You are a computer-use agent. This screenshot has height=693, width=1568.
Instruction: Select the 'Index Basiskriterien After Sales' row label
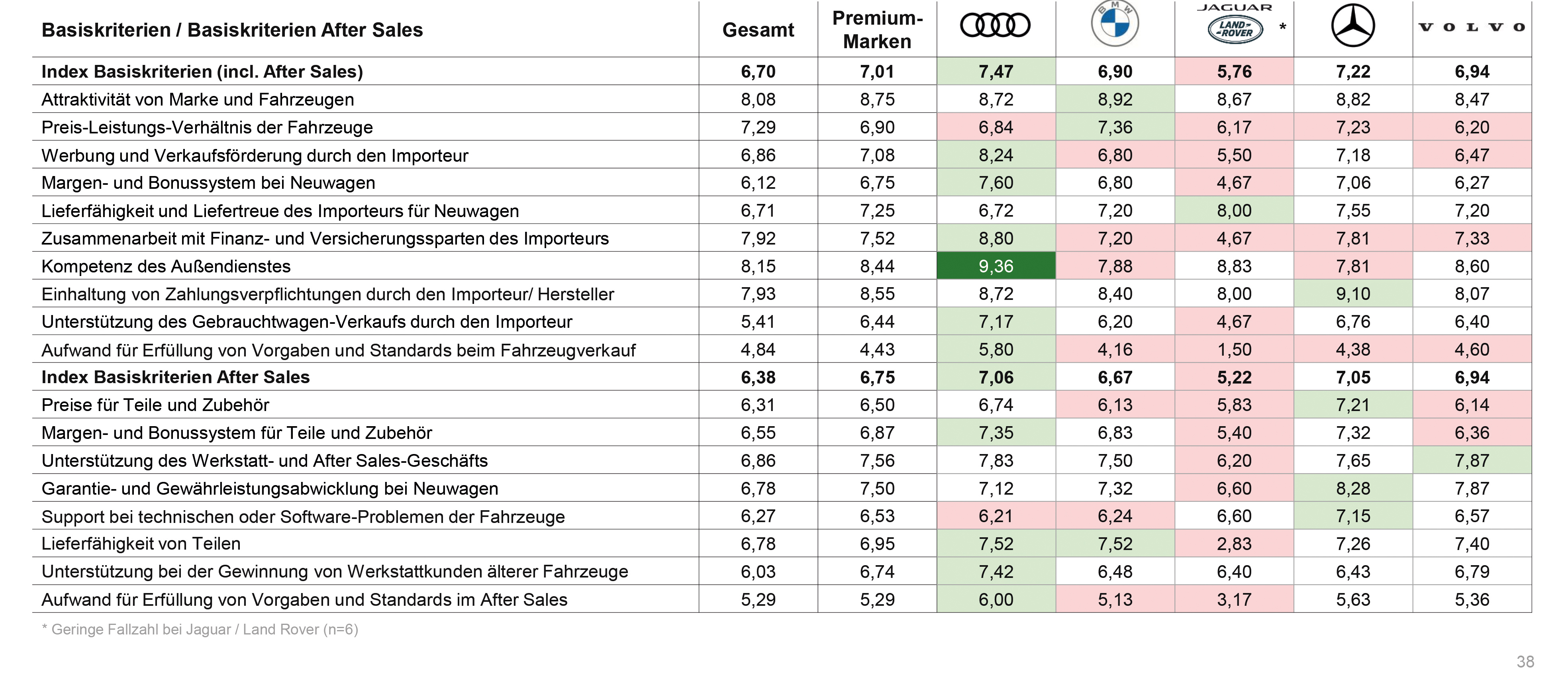coord(175,377)
